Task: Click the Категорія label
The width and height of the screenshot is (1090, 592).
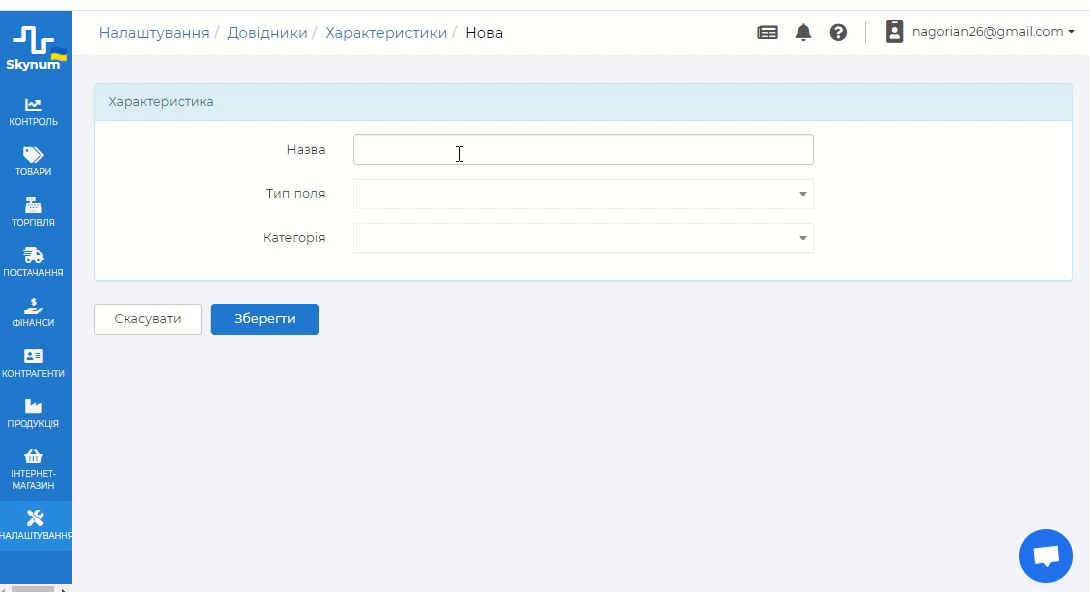Action: [294, 238]
